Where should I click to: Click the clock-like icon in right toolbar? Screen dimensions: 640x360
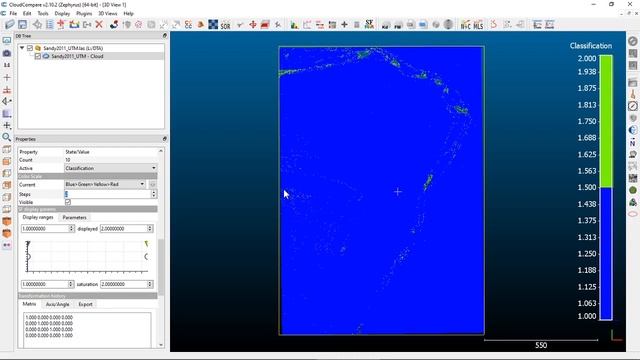[x=633, y=106]
